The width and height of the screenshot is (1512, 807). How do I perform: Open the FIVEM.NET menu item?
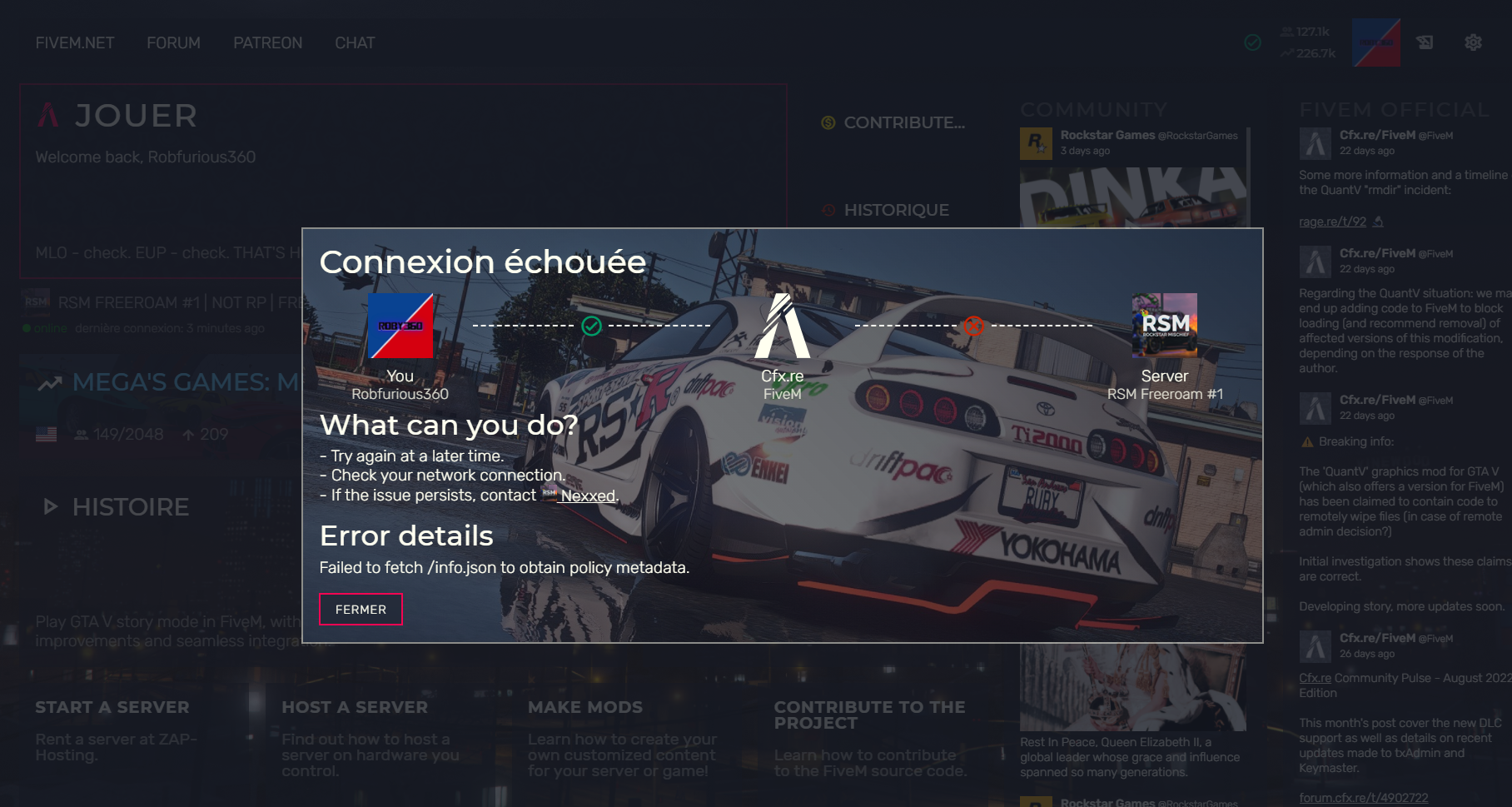click(x=75, y=42)
